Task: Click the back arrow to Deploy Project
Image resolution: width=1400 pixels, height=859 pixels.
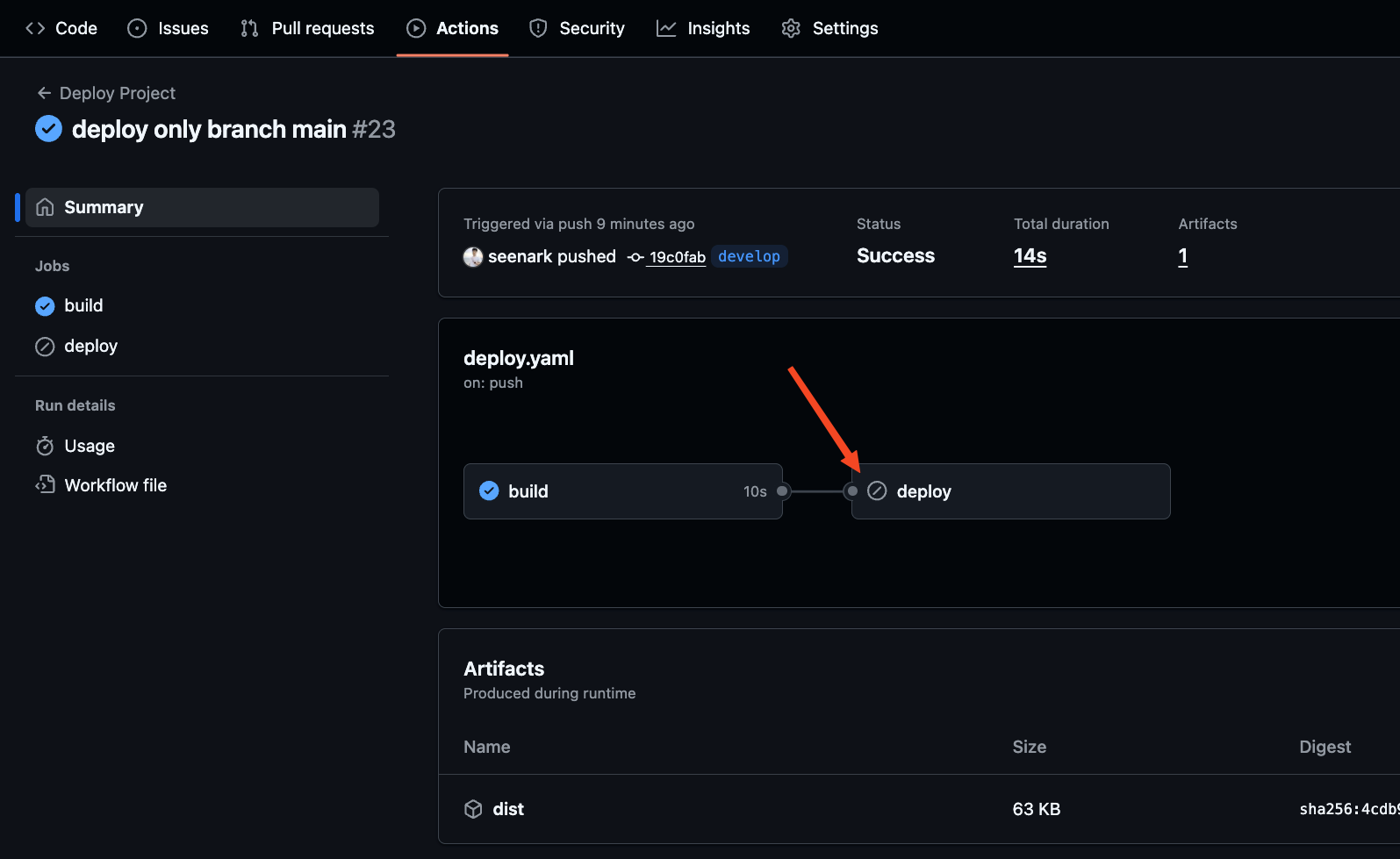Action: 44,93
